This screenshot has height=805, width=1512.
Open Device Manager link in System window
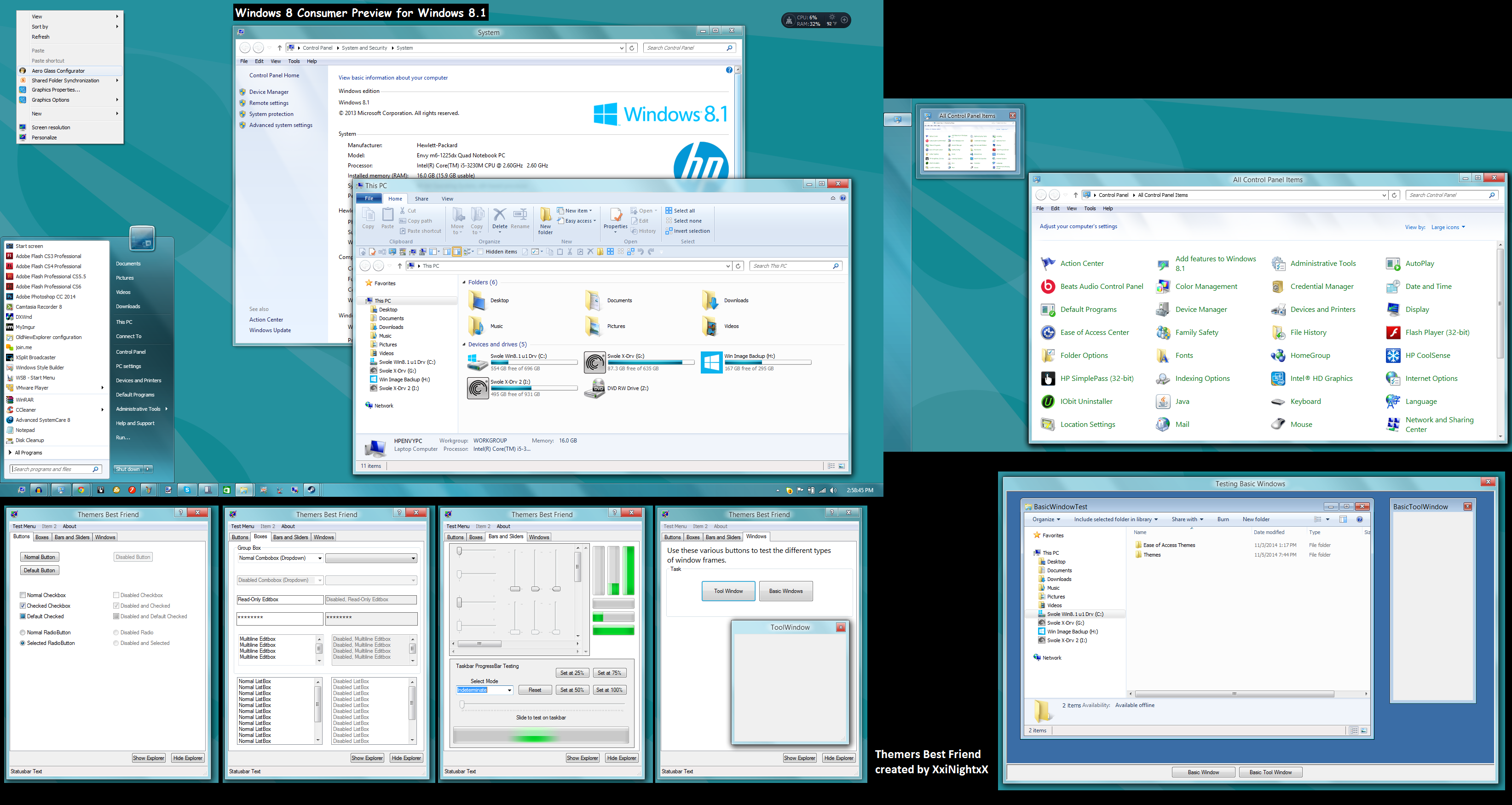(269, 92)
